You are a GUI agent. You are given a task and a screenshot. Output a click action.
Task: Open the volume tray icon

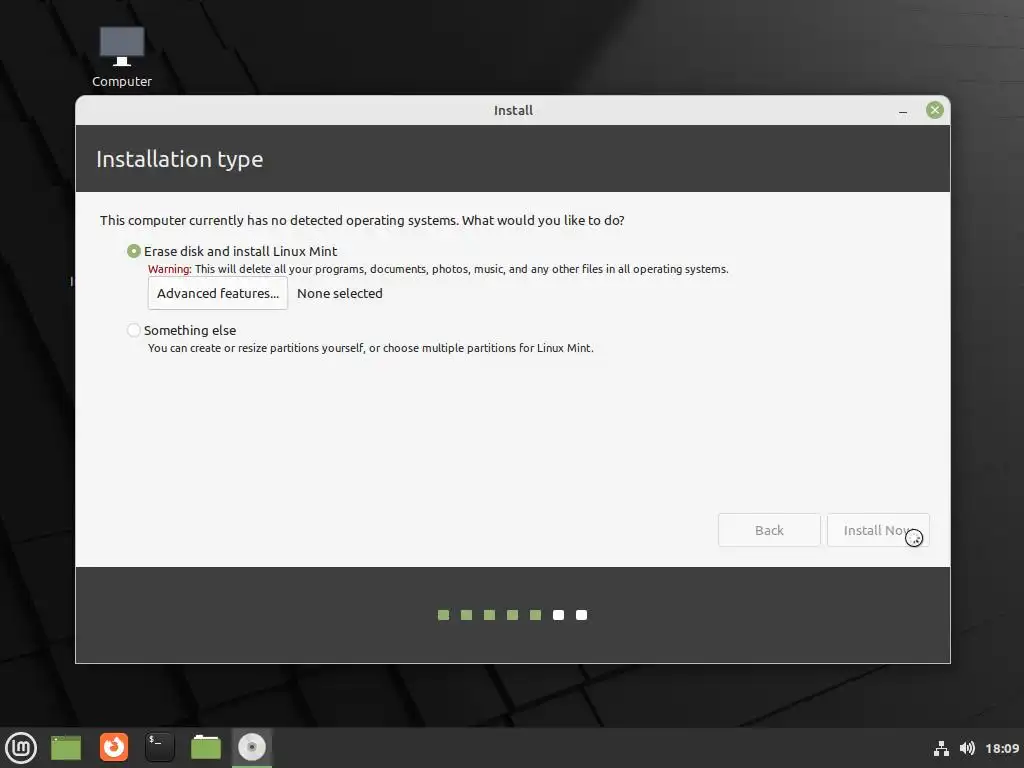(x=967, y=748)
